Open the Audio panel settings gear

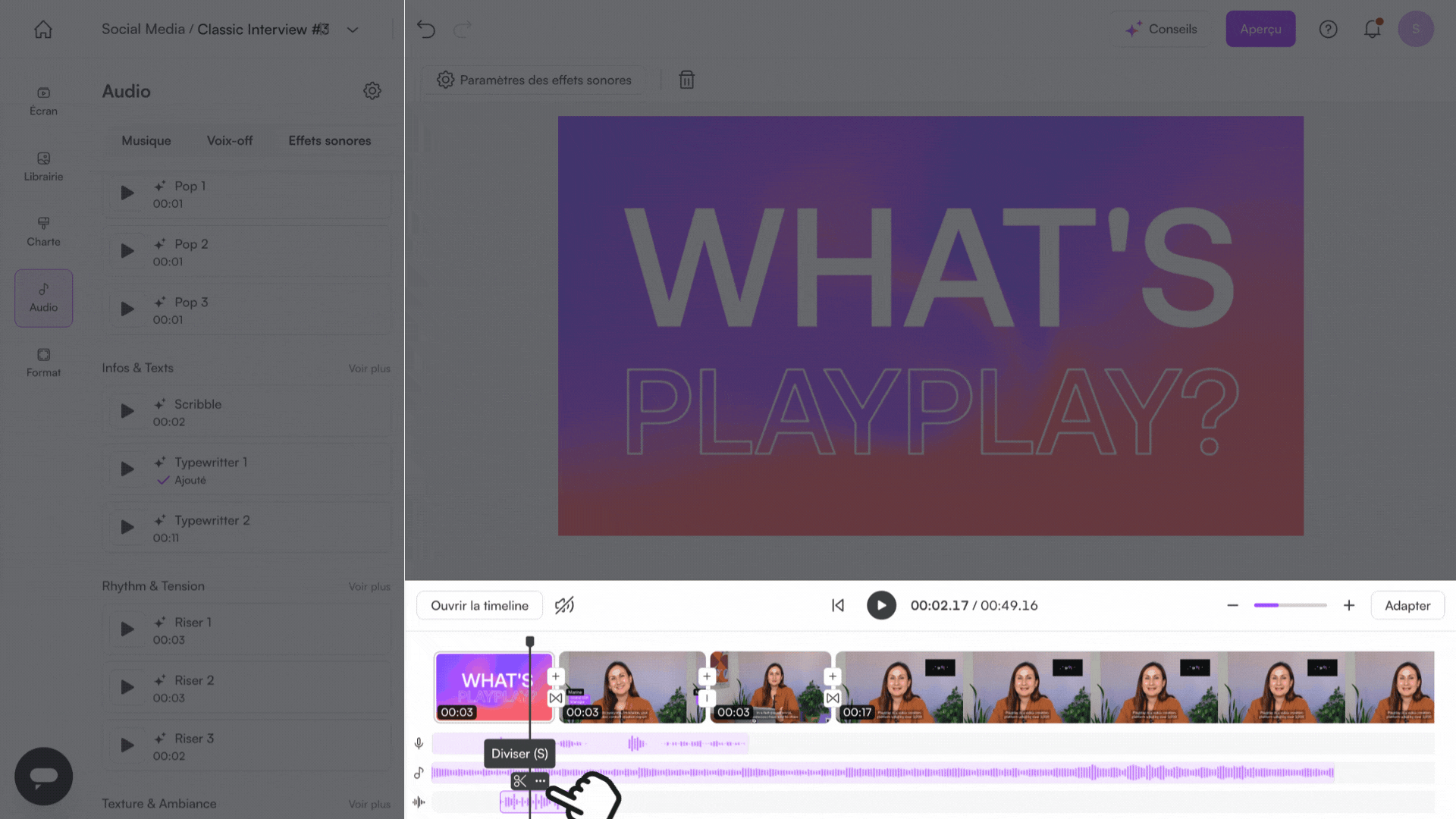tap(372, 91)
